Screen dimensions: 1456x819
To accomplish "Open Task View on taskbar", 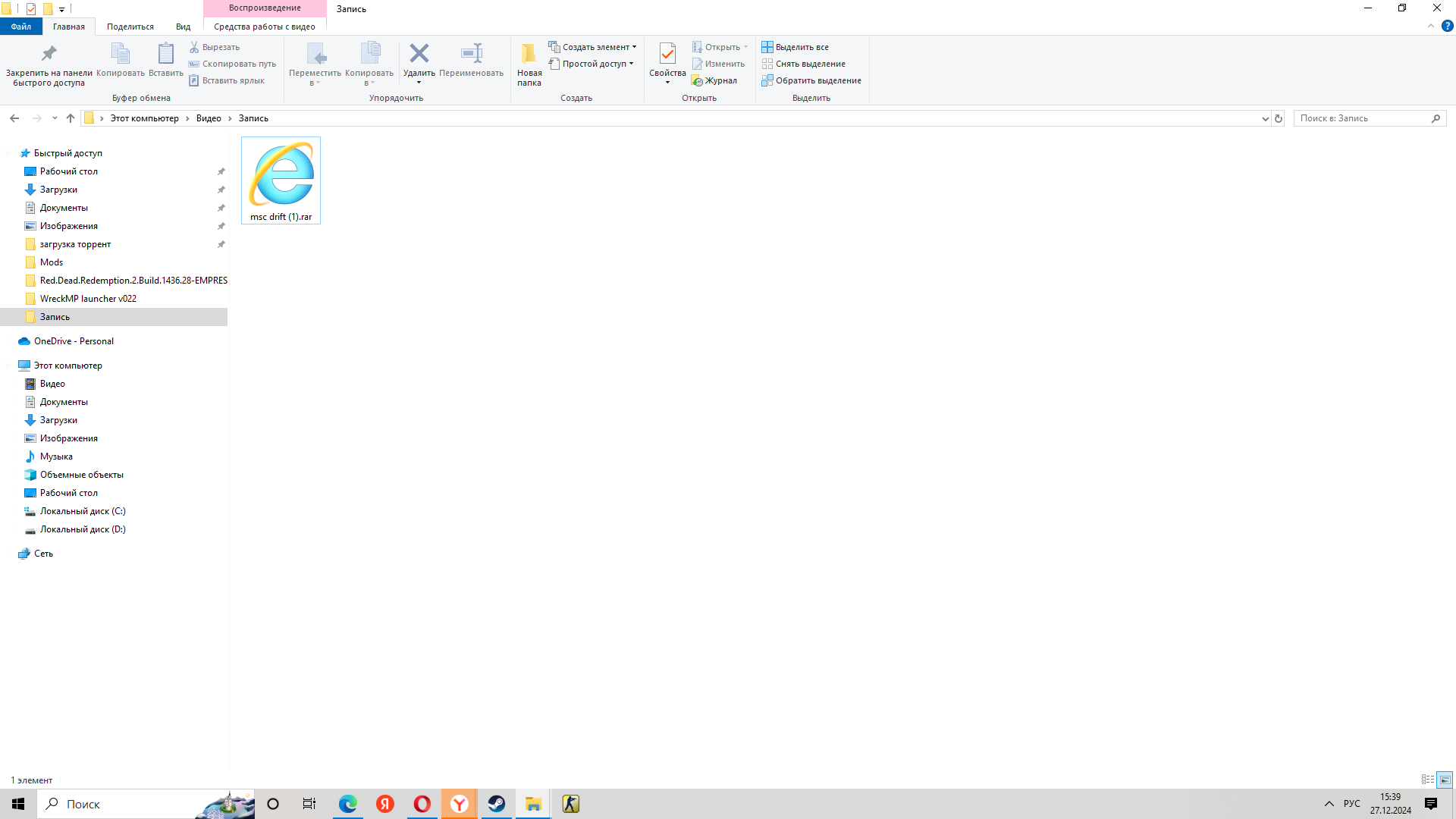I will [x=309, y=804].
